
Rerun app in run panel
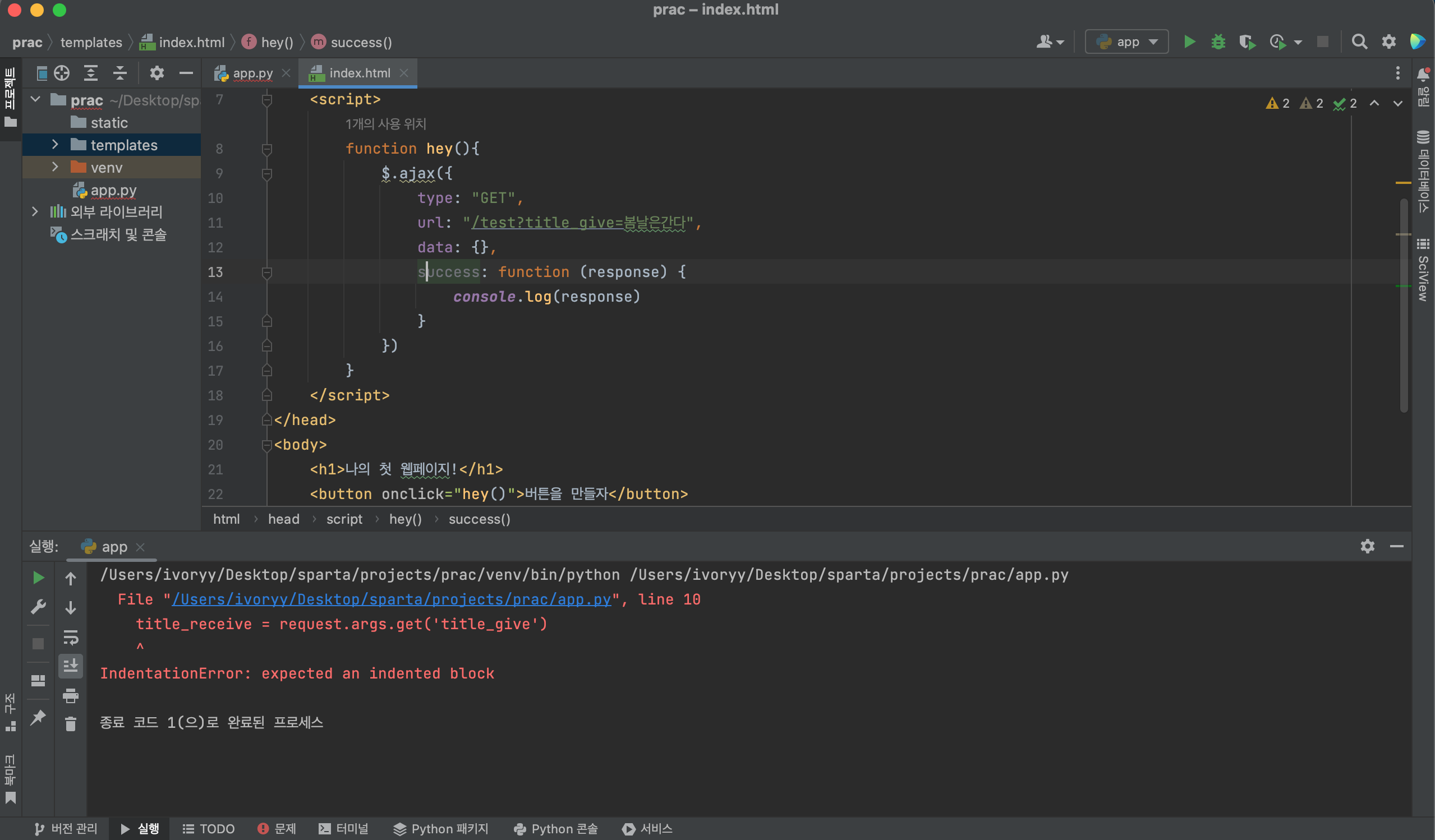point(38,578)
